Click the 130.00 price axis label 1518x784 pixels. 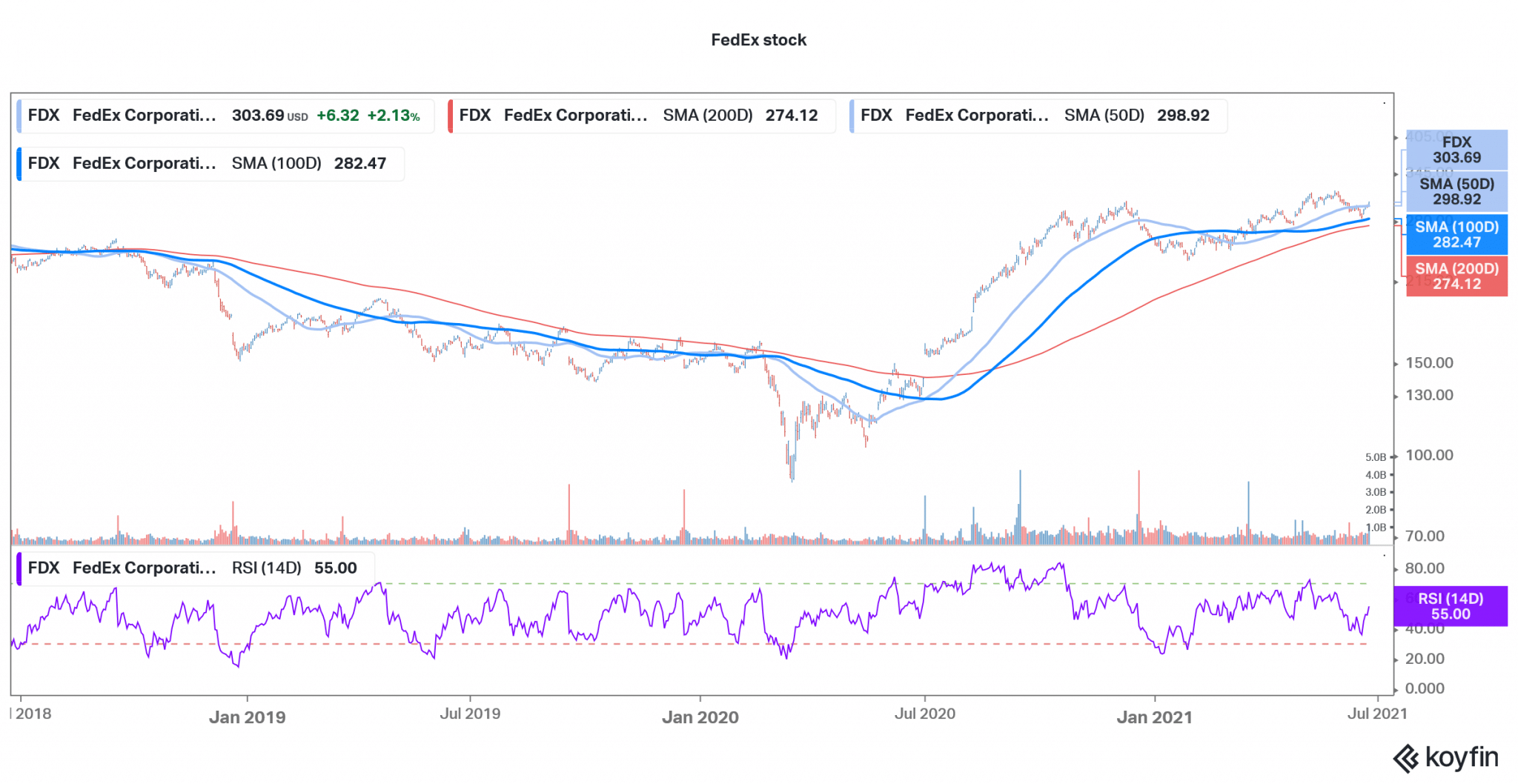point(1429,395)
